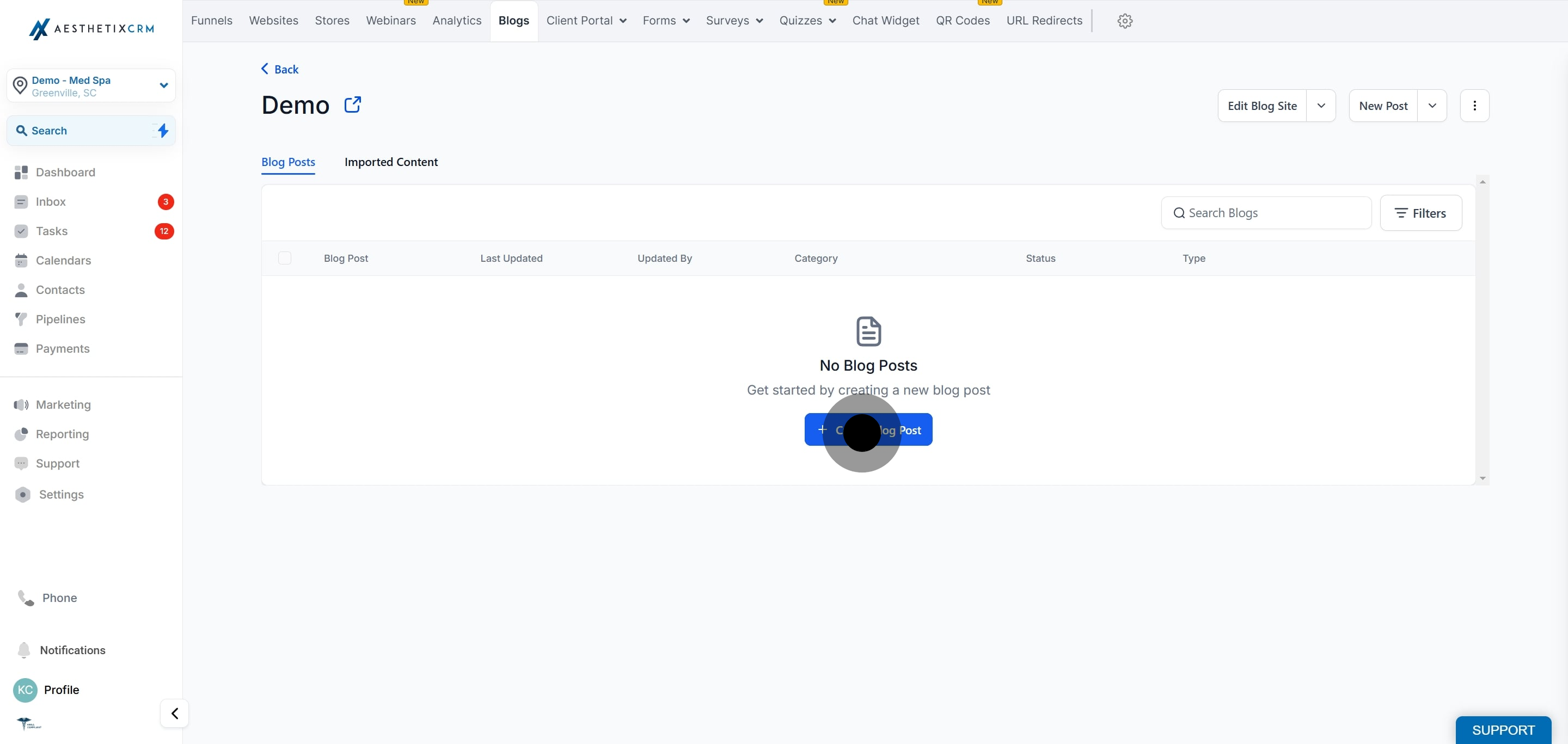Expand the New Post dropdown arrow
Viewport: 1568px width, 744px height.
point(1432,106)
